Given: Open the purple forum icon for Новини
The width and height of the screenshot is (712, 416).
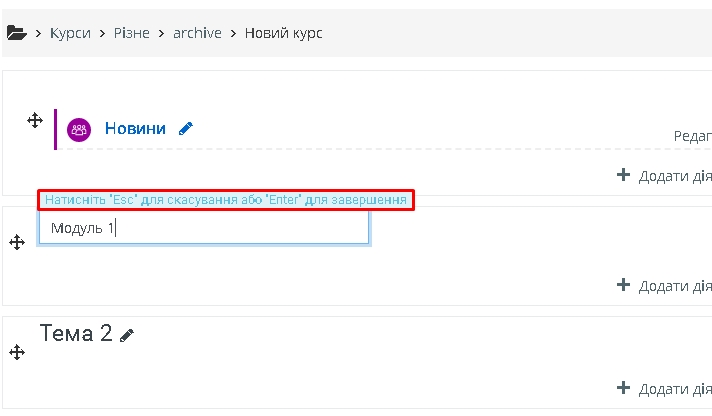Looking at the screenshot, I should click(79, 130).
